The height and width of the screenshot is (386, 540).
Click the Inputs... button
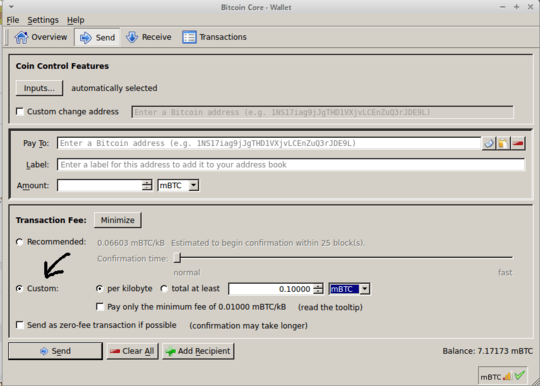[39, 88]
